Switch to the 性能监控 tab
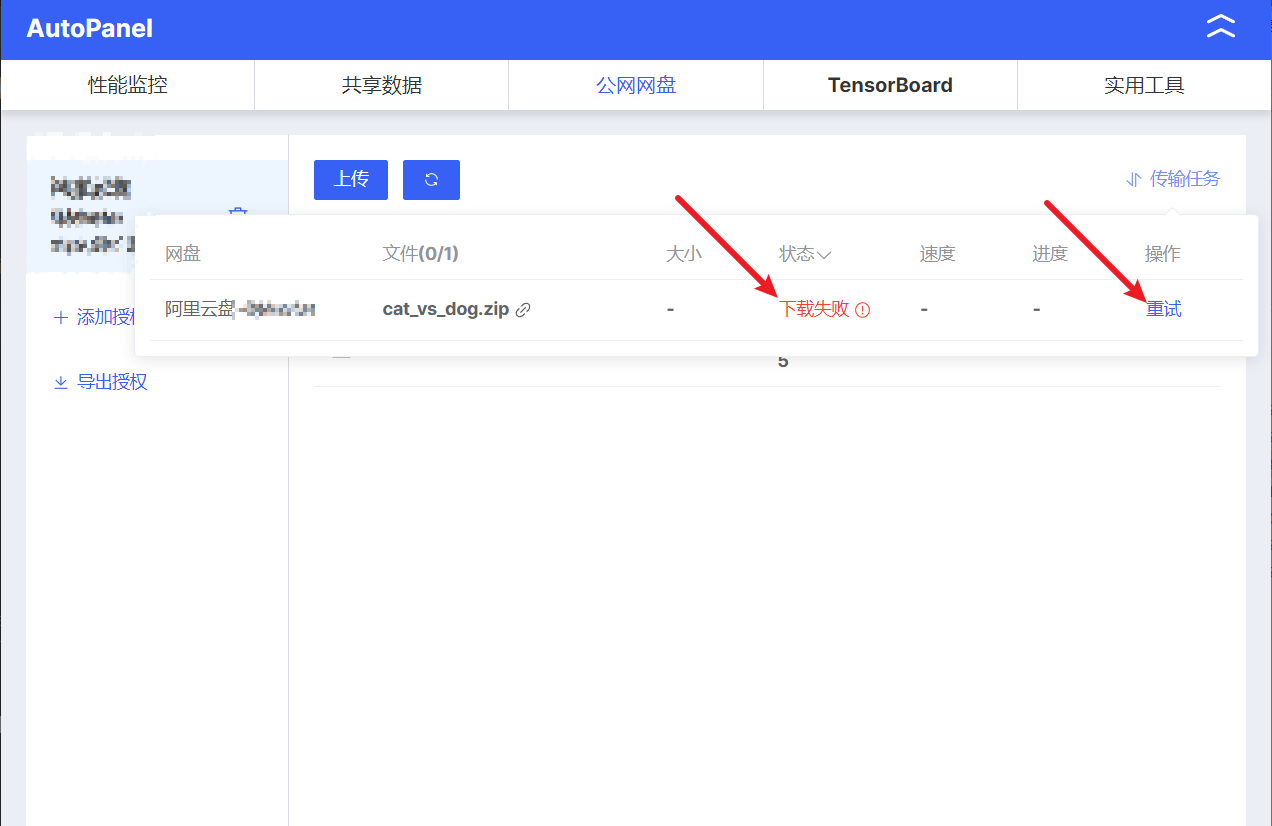This screenshot has width=1272, height=826. click(x=127, y=85)
